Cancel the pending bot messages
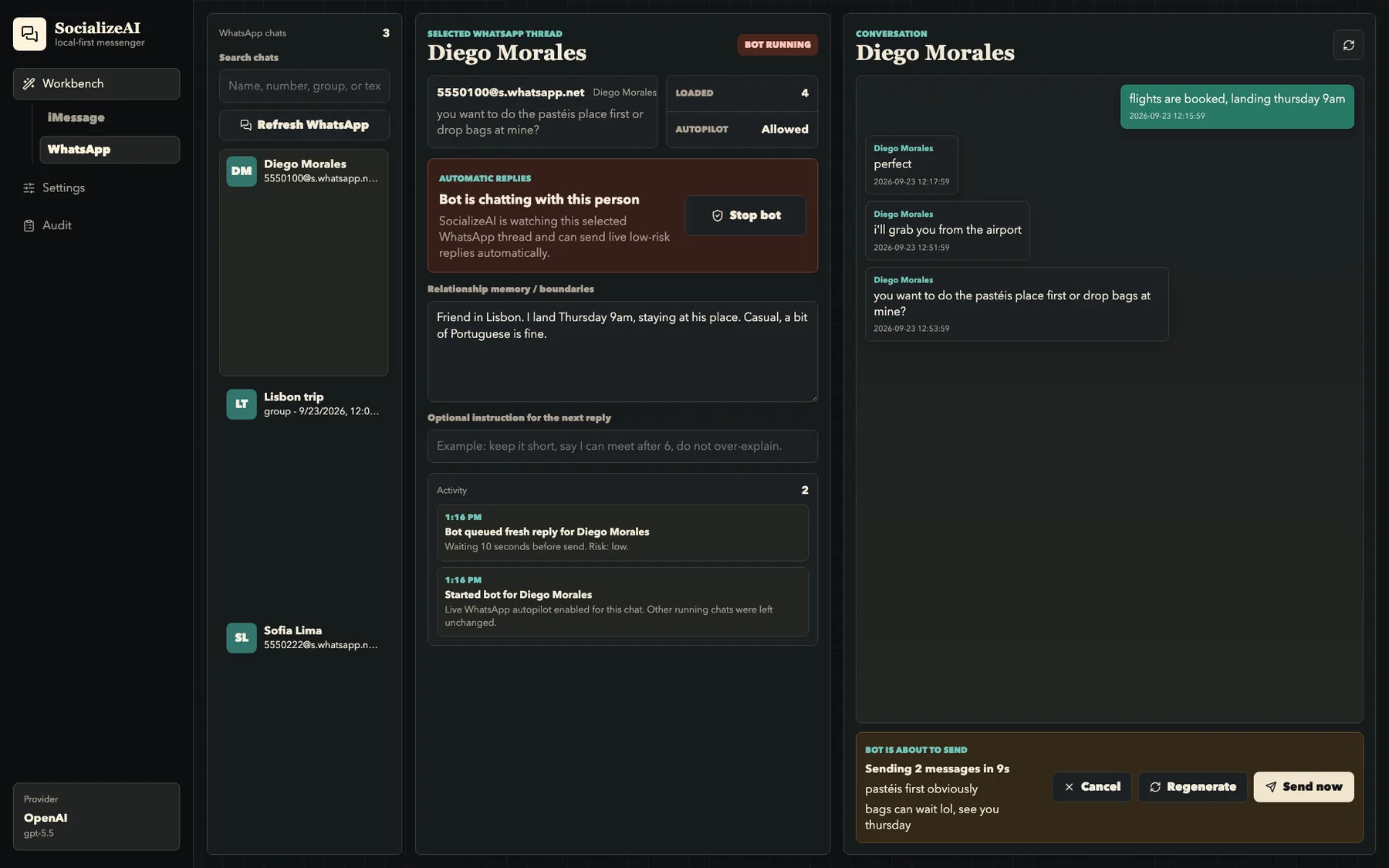Screen dimensions: 1389x868 pos(1092,787)
